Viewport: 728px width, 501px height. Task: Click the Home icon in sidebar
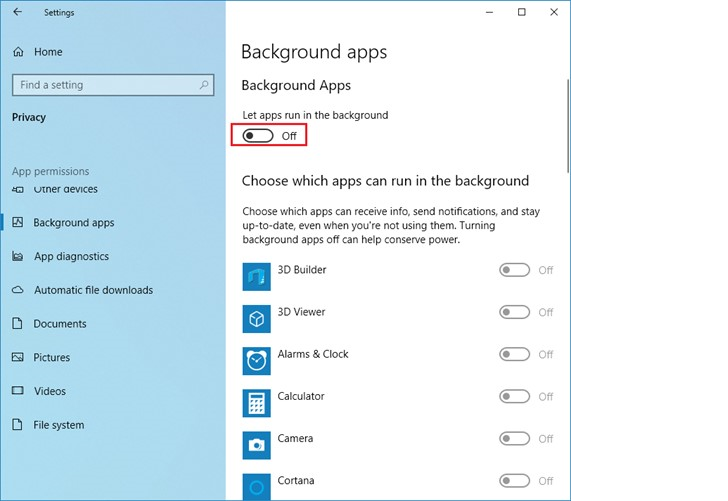coord(18,52)
